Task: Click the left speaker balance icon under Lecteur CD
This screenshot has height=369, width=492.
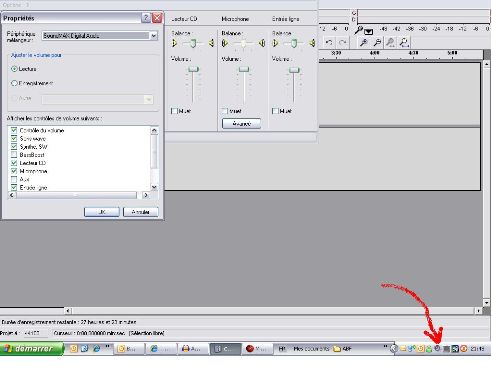Action: point(174,43)
